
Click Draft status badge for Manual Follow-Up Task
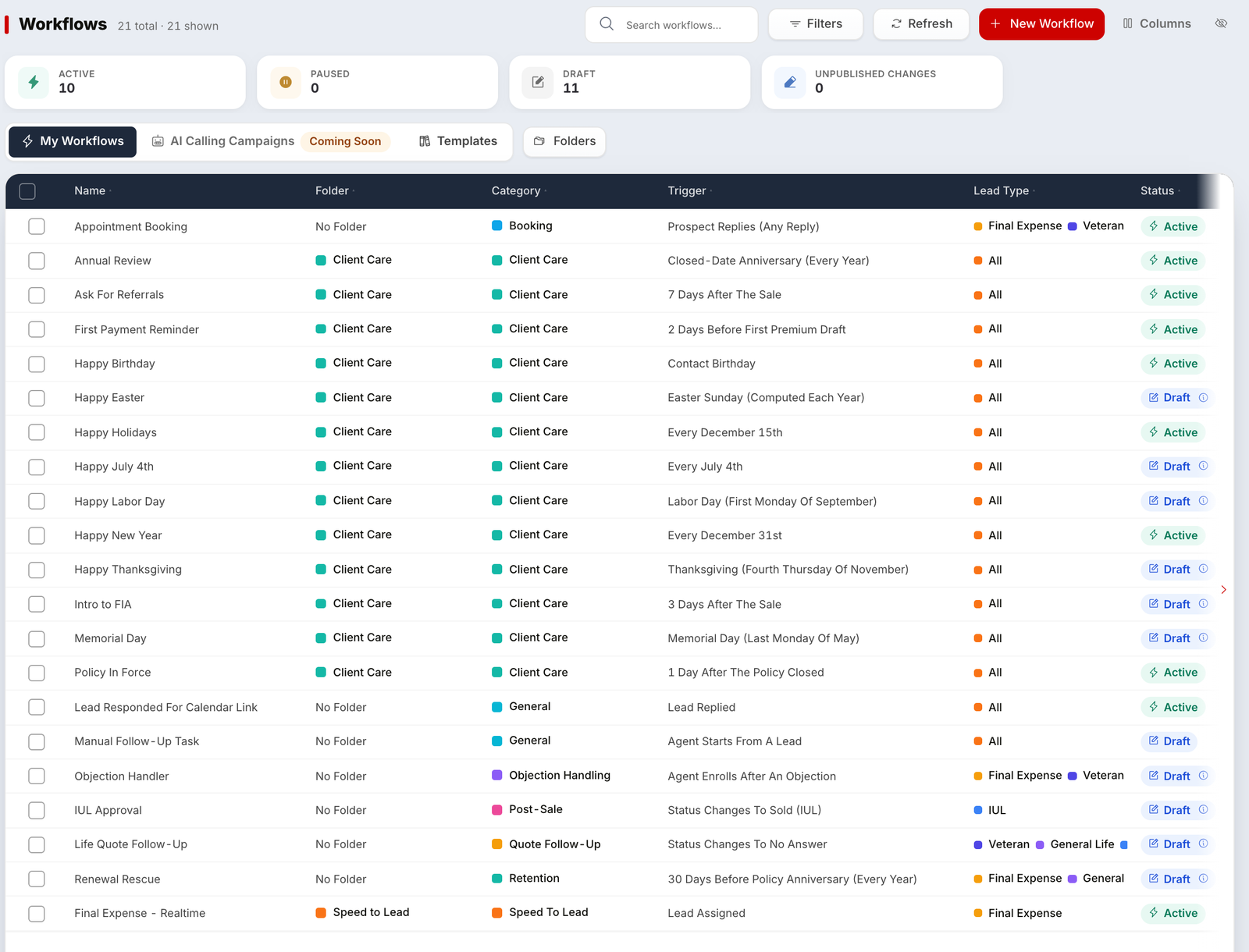(x=1169, y=741)
